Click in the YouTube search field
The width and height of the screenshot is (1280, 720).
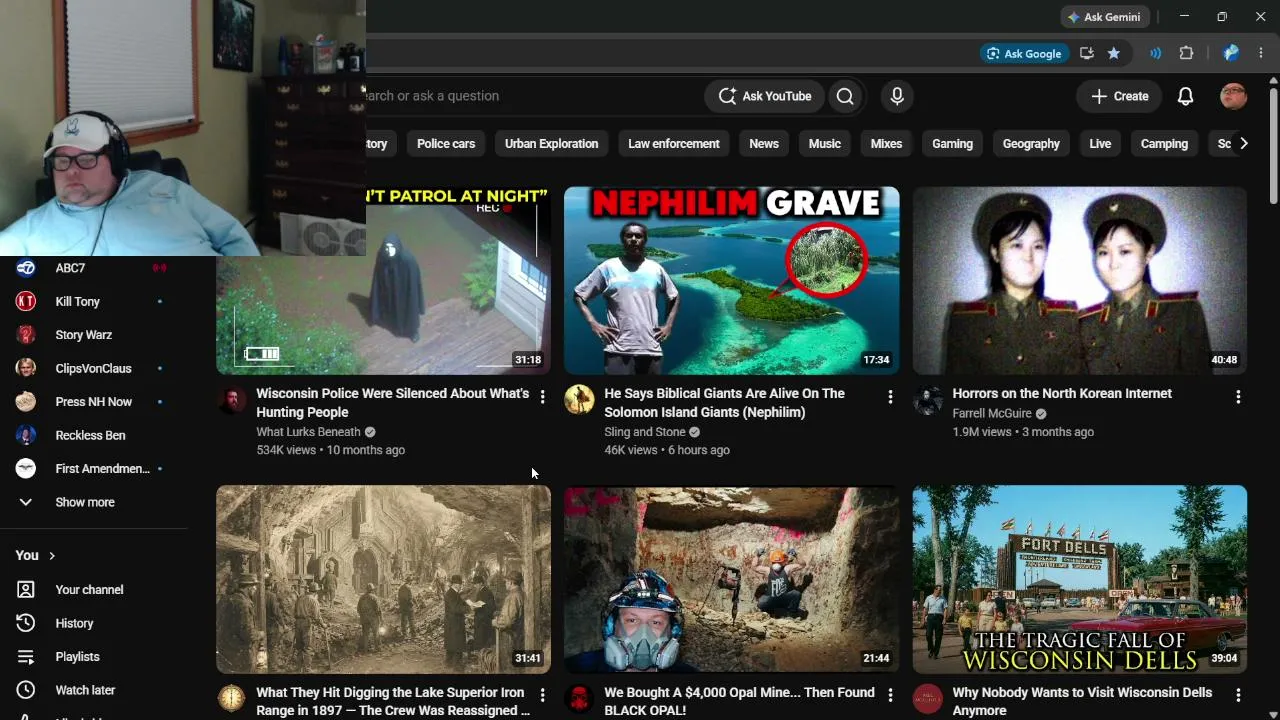[530, 96]
